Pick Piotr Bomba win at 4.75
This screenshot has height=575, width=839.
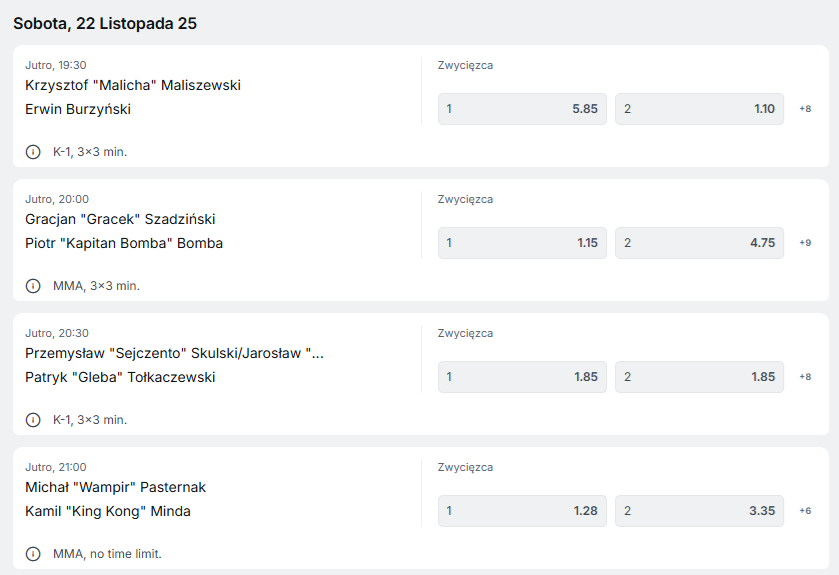coord(699,243)
